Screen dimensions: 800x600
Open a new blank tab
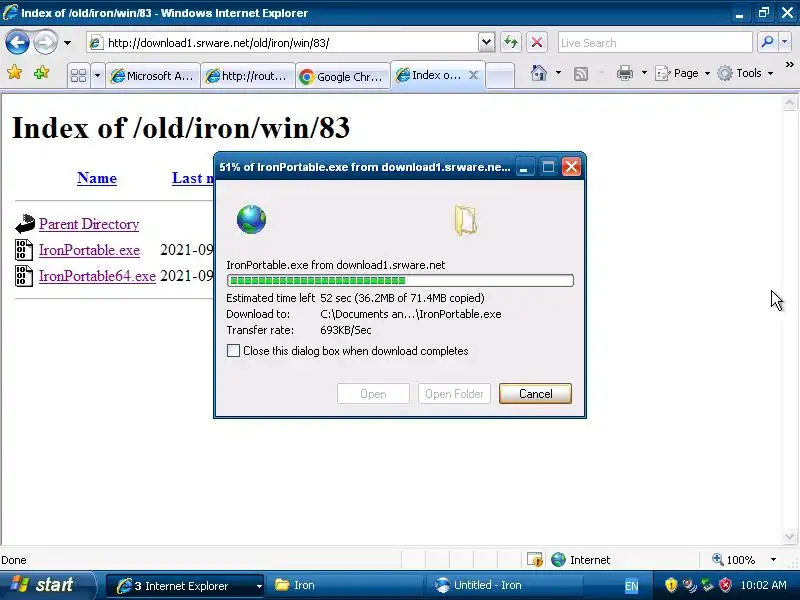(499, 76)
